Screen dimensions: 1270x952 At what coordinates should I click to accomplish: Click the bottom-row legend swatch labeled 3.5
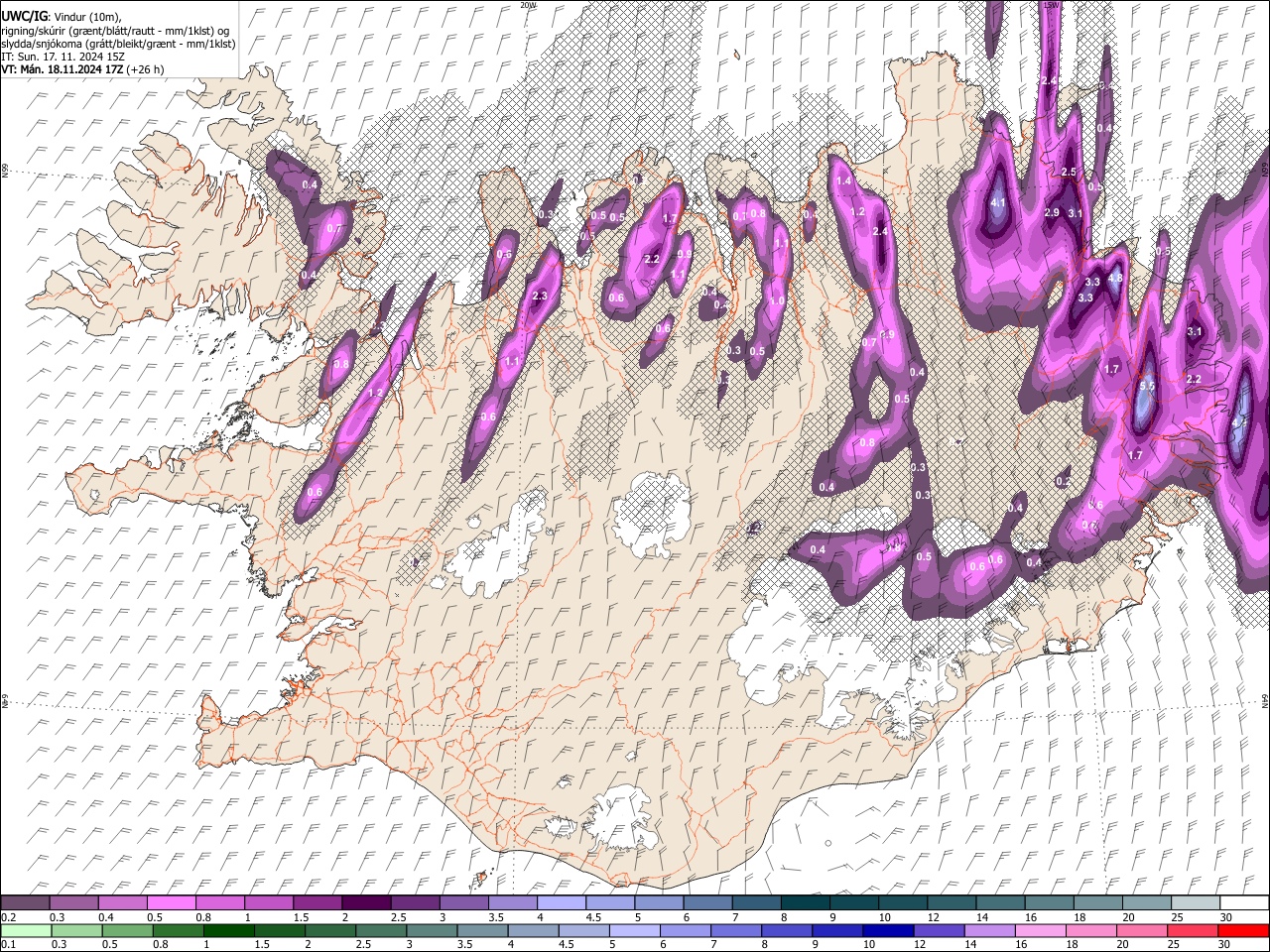(482, 930)
